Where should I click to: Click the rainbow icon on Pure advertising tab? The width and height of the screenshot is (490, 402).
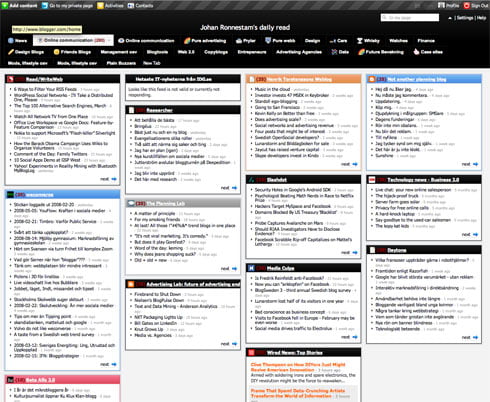pyautogui.click(x=187, y=41)
